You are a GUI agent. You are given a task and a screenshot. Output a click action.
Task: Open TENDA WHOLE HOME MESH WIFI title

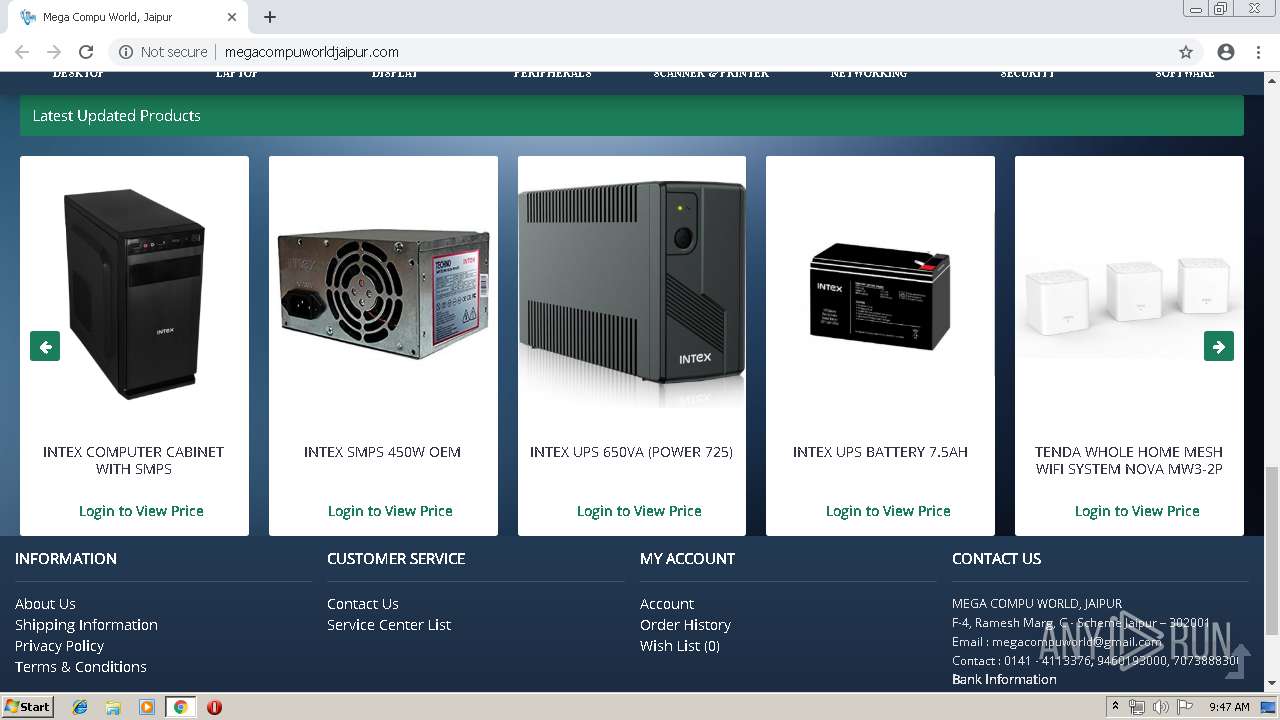(1129, 460)
